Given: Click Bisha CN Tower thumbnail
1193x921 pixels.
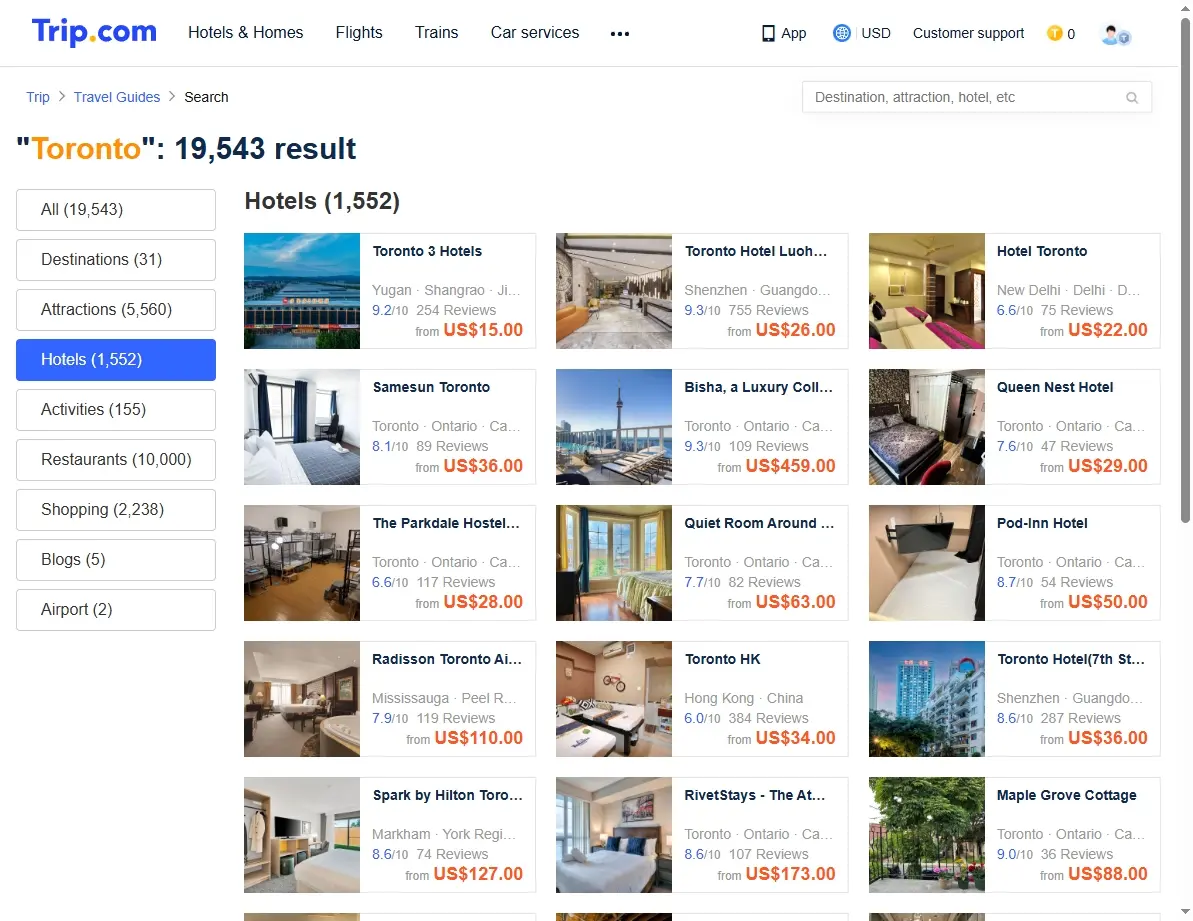Looking at the screenshot, I should pos(614,427).
